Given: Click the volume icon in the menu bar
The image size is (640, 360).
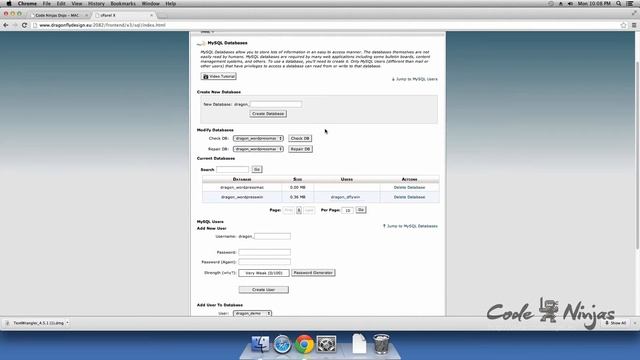Looking at the screenshot, I should [570, 3].
